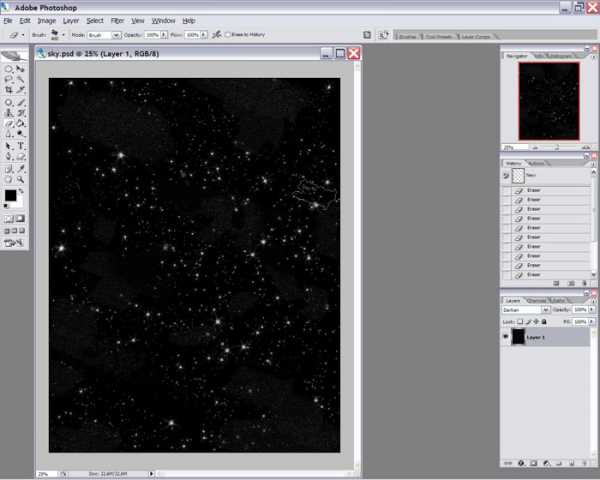
Task: Hide Layer 1 using eye icon
Action: [507, 338]
